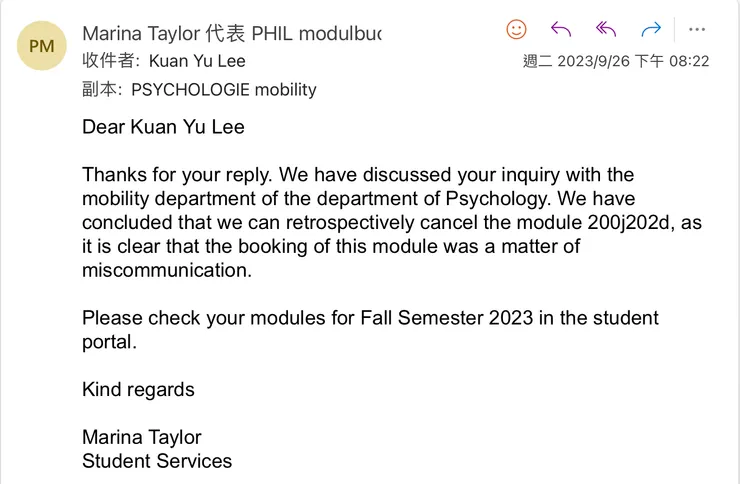Click the 'Kind regards' closing line
Screen dimensions: 740x484
[138, 389]
